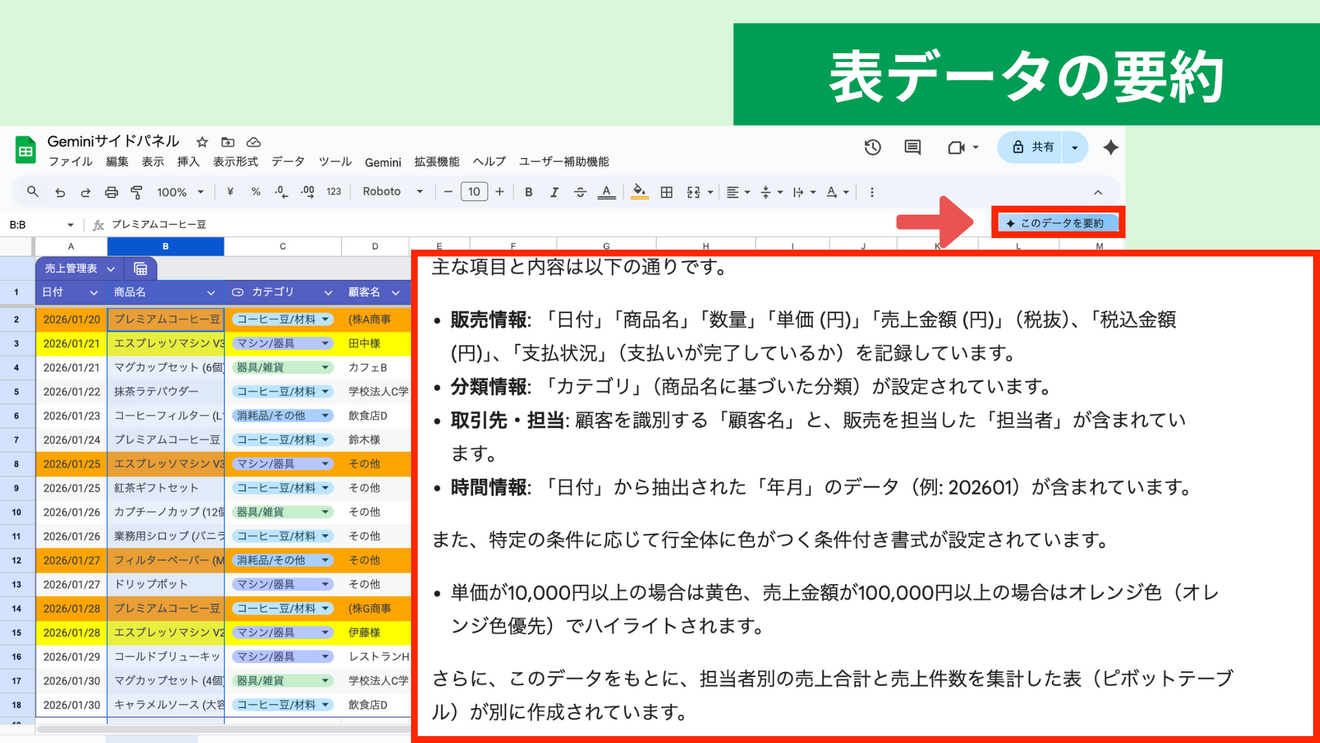Toggle bold formatting
1320x743 pixels.
[528, 192]
